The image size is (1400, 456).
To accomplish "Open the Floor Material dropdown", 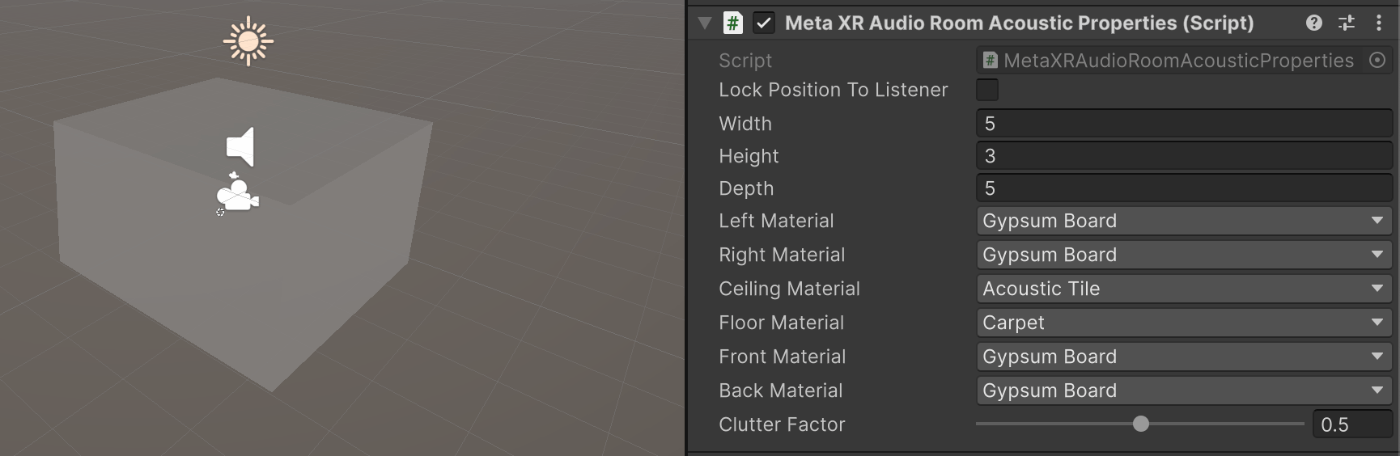I will click(x=1184, y=323).
